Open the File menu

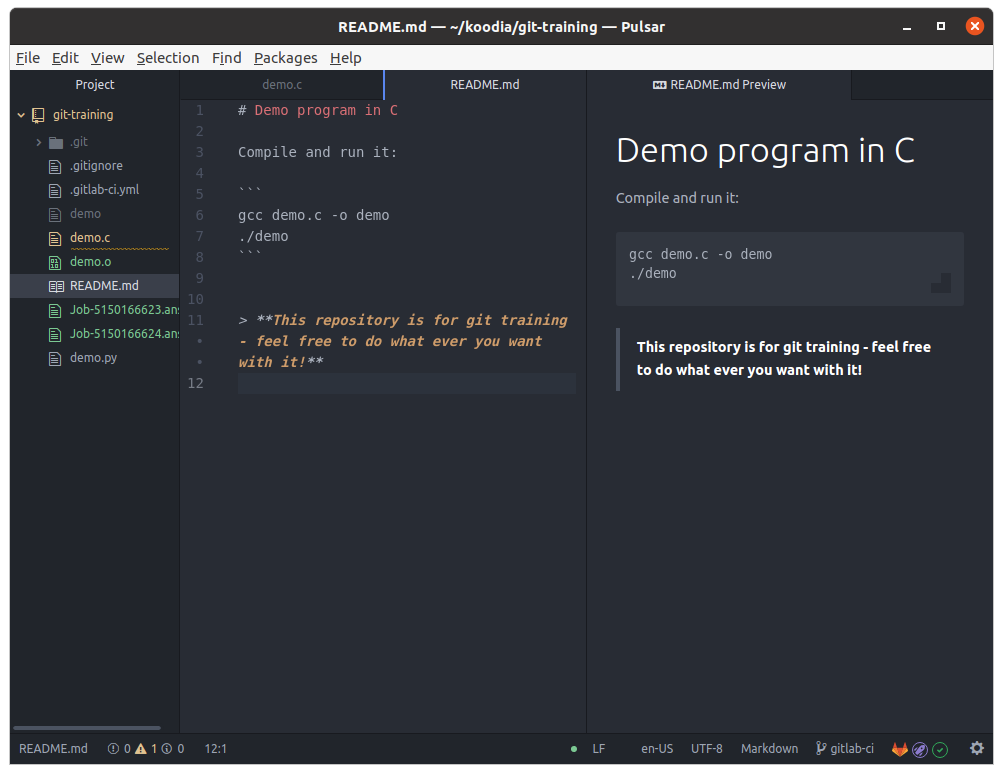point(28,58)
